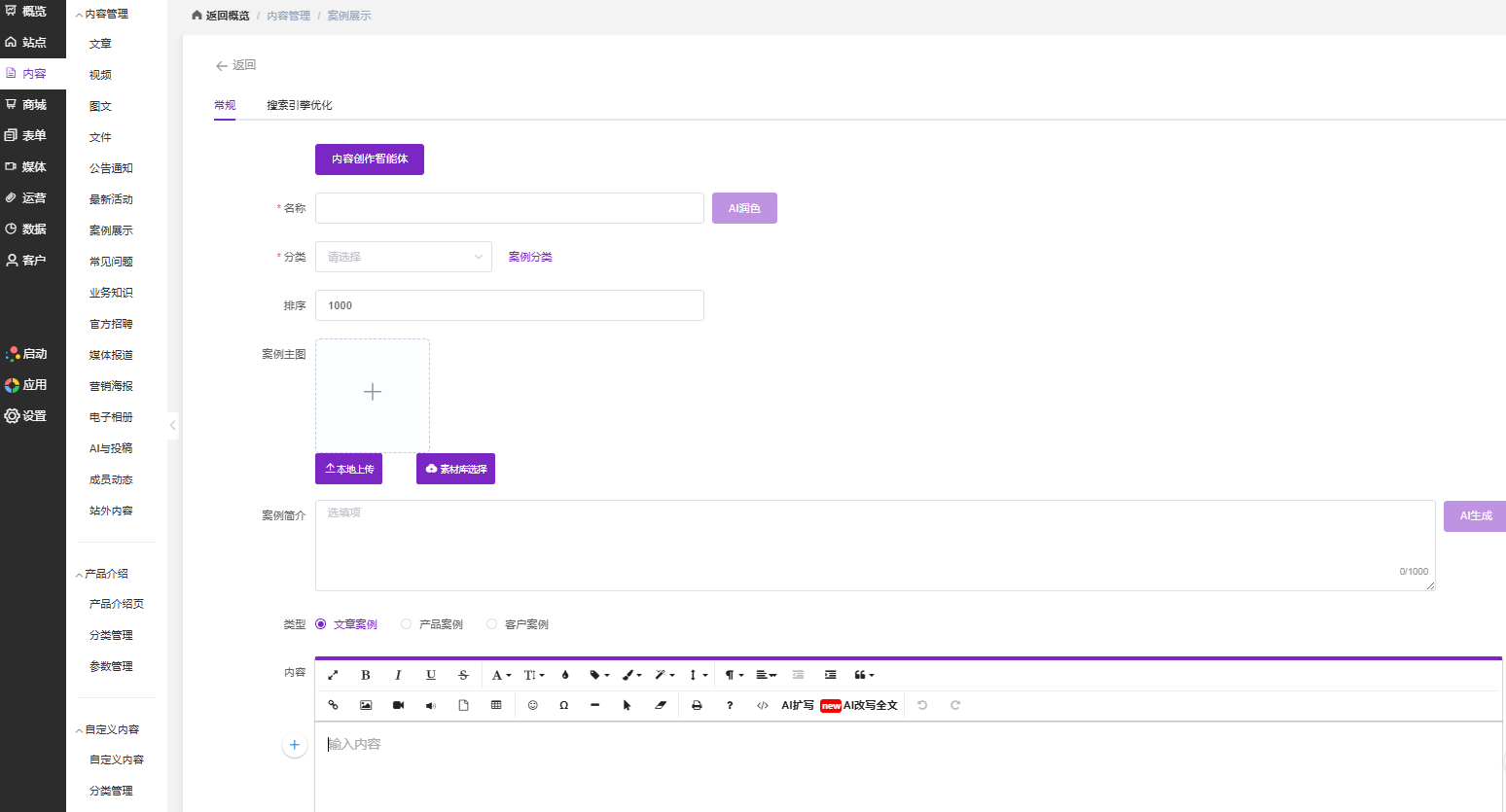Insert a horizontal line in the editor
This screenshot has height=812, width=1506.
pyautogui.click(x=594, y=705)
